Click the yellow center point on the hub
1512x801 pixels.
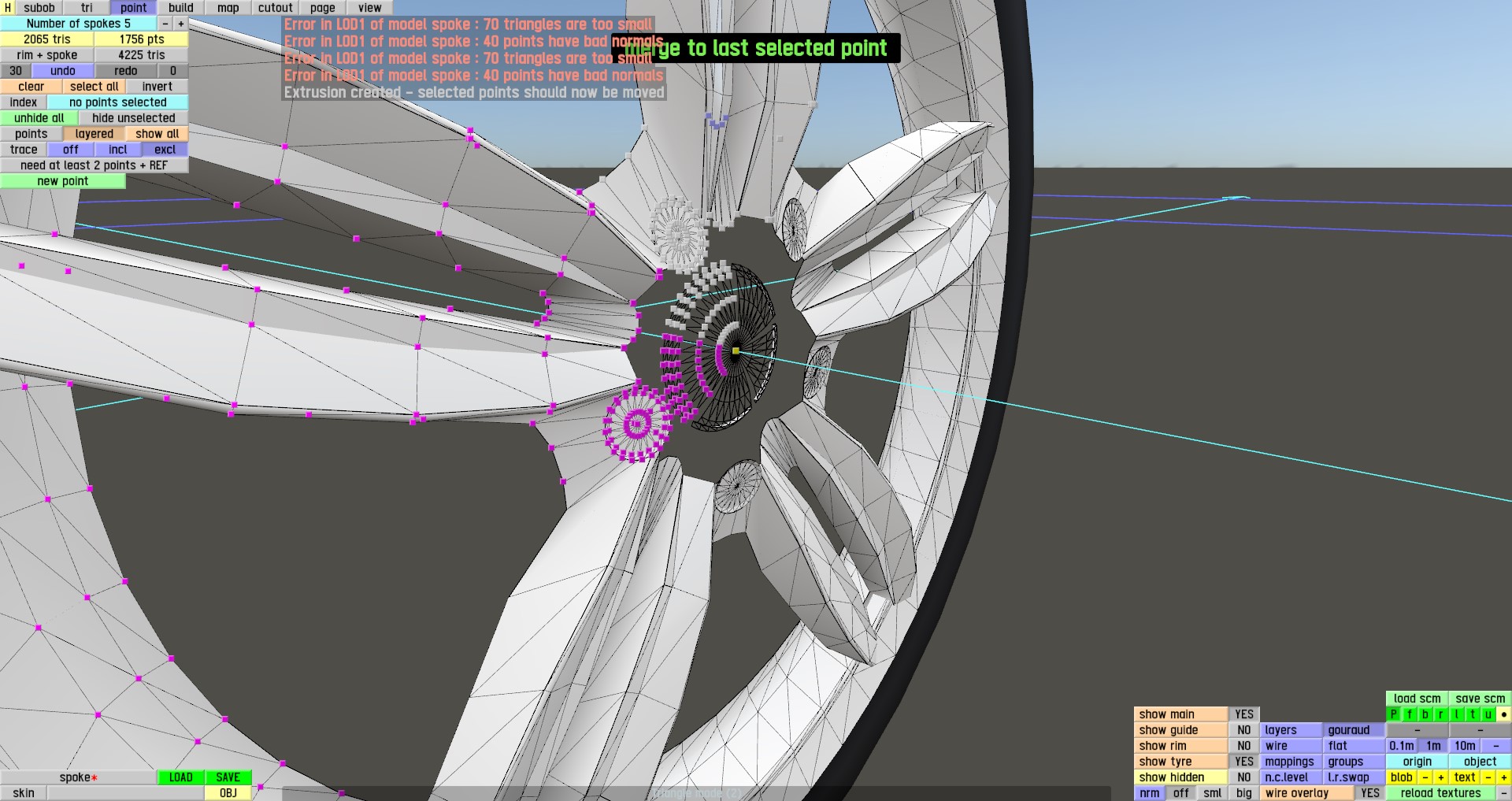(x=736, y=351)
